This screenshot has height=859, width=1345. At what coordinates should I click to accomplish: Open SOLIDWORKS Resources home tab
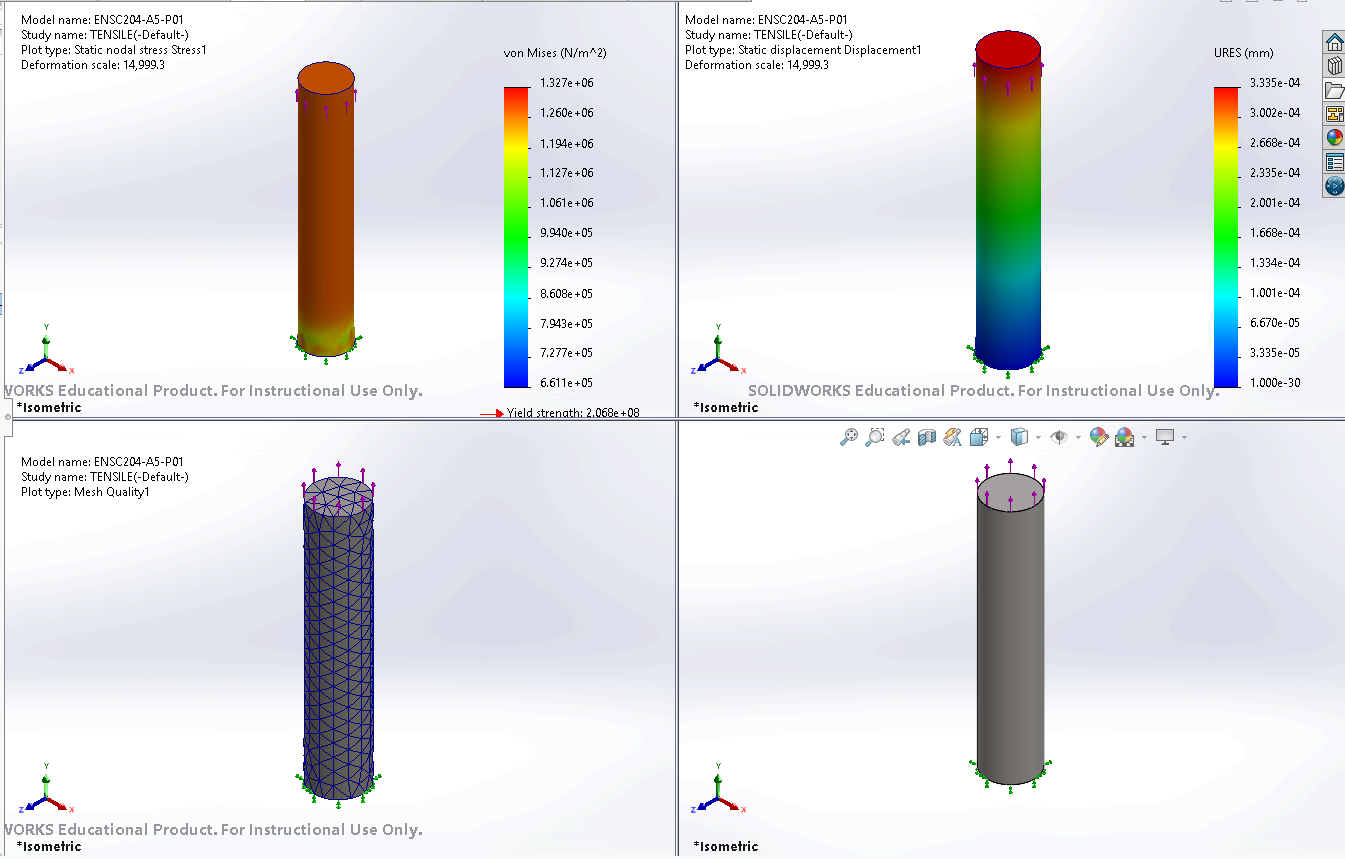(1334, 42)
